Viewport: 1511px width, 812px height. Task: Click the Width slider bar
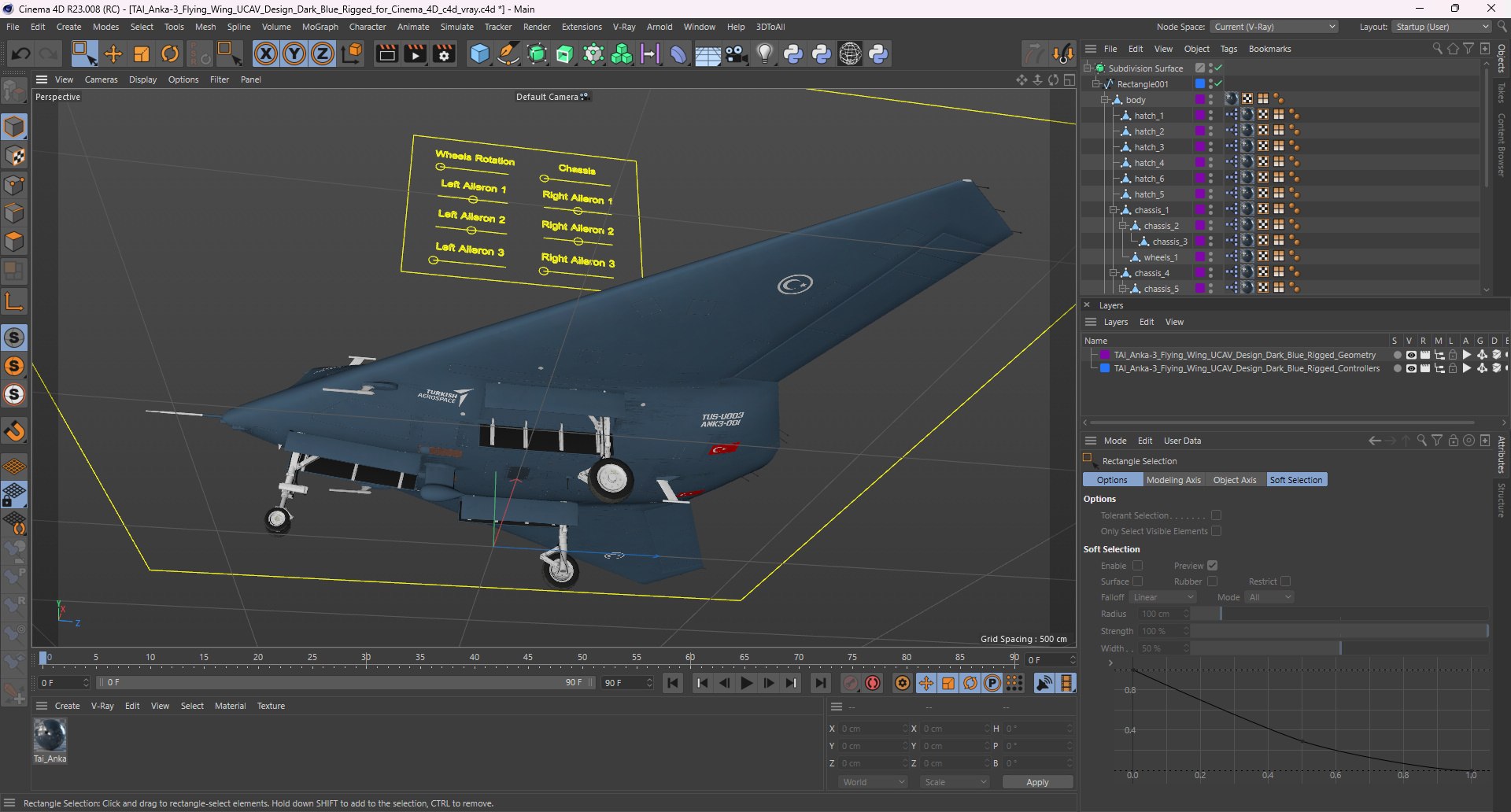coord(1339,648)
